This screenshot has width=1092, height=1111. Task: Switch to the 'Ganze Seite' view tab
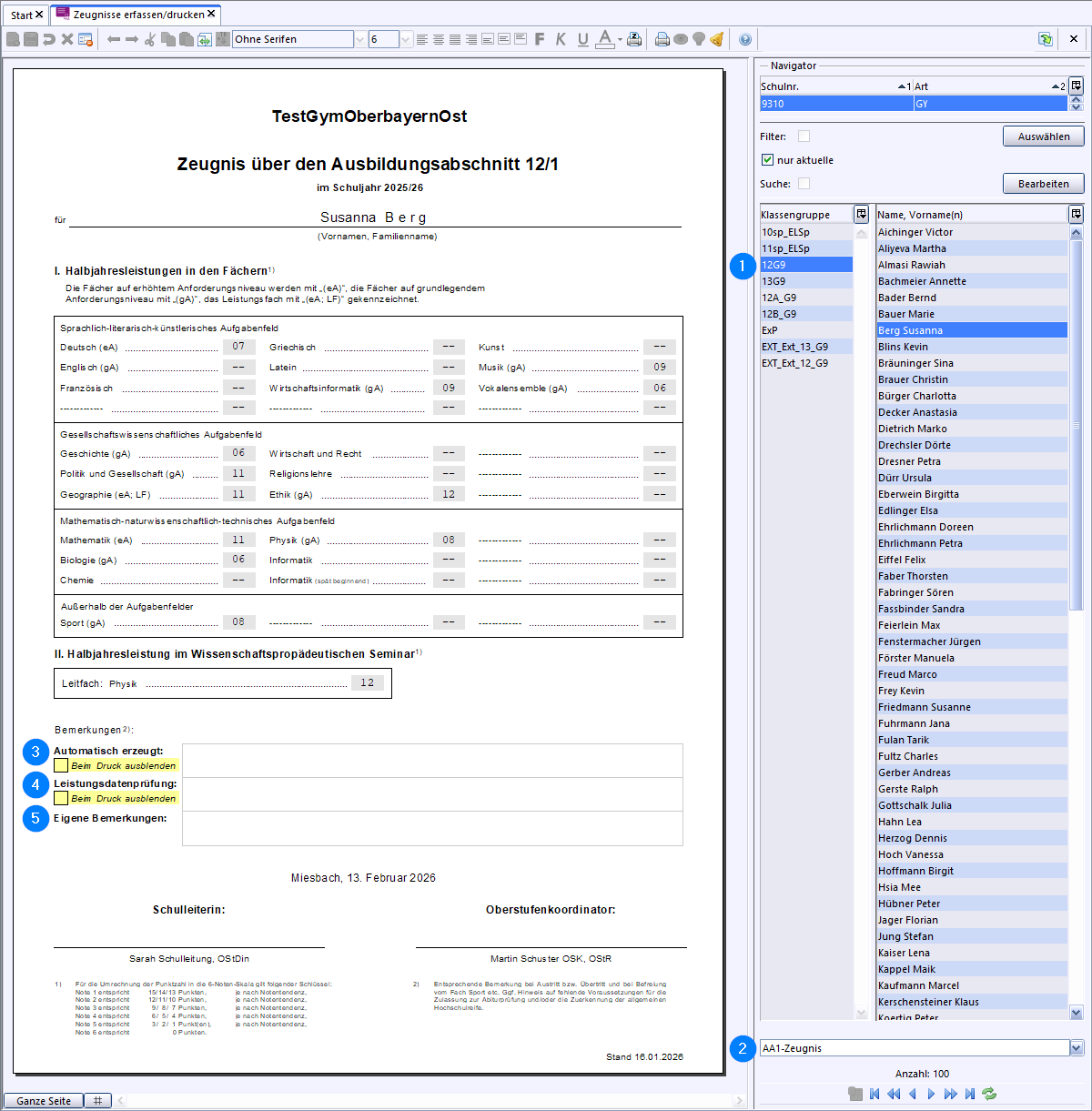43,1101
